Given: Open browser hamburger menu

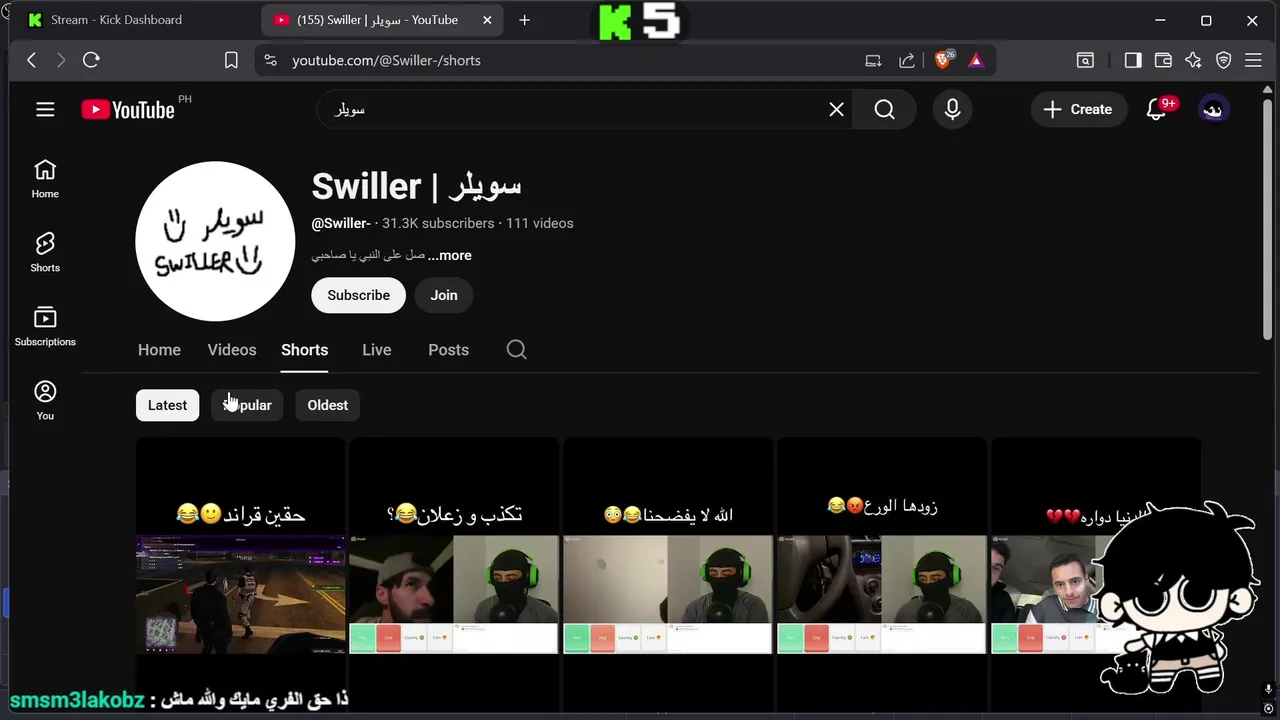Looking at the screenshot, I should [1253, 60].
